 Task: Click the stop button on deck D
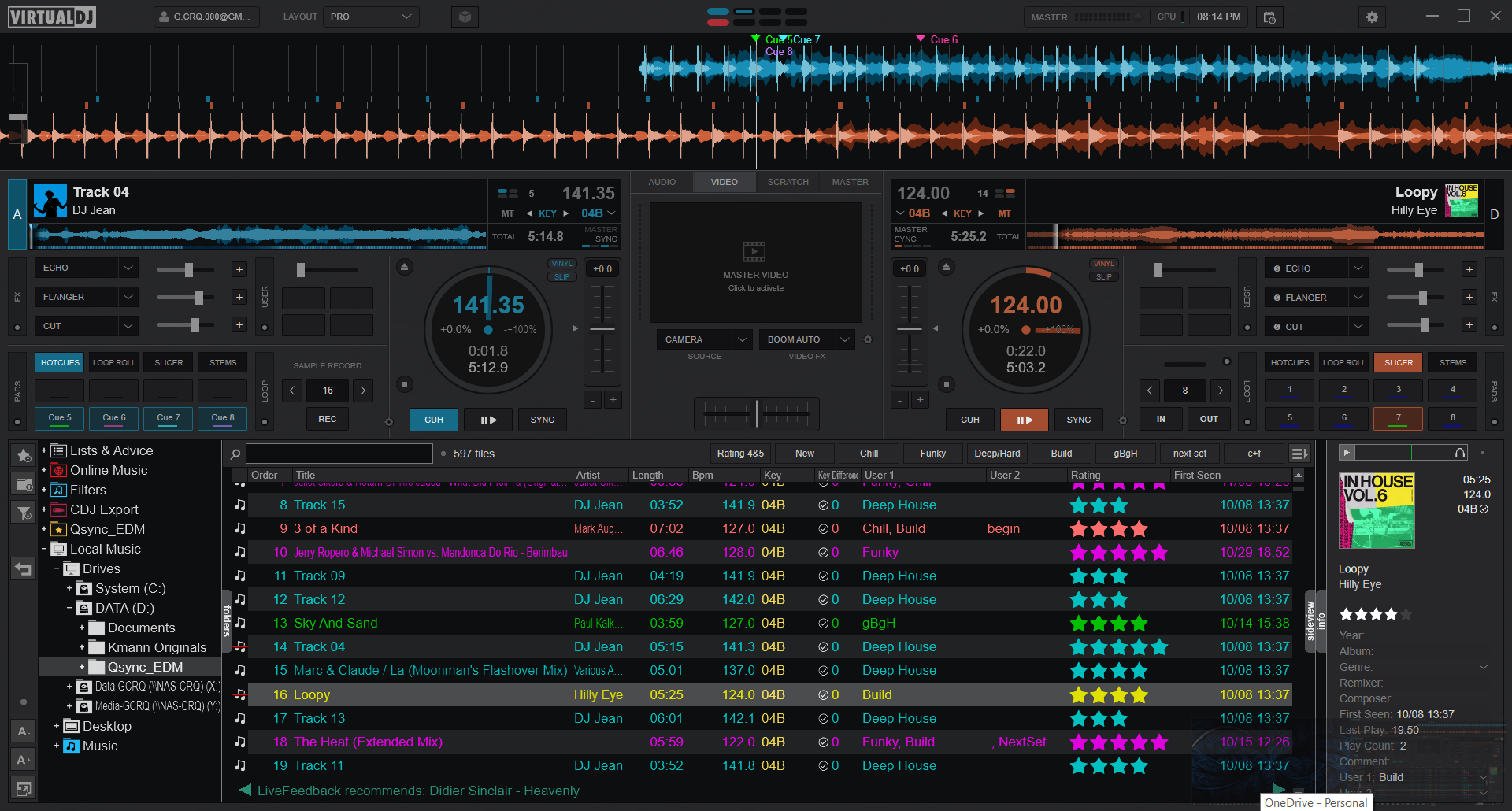pos(946,384)
